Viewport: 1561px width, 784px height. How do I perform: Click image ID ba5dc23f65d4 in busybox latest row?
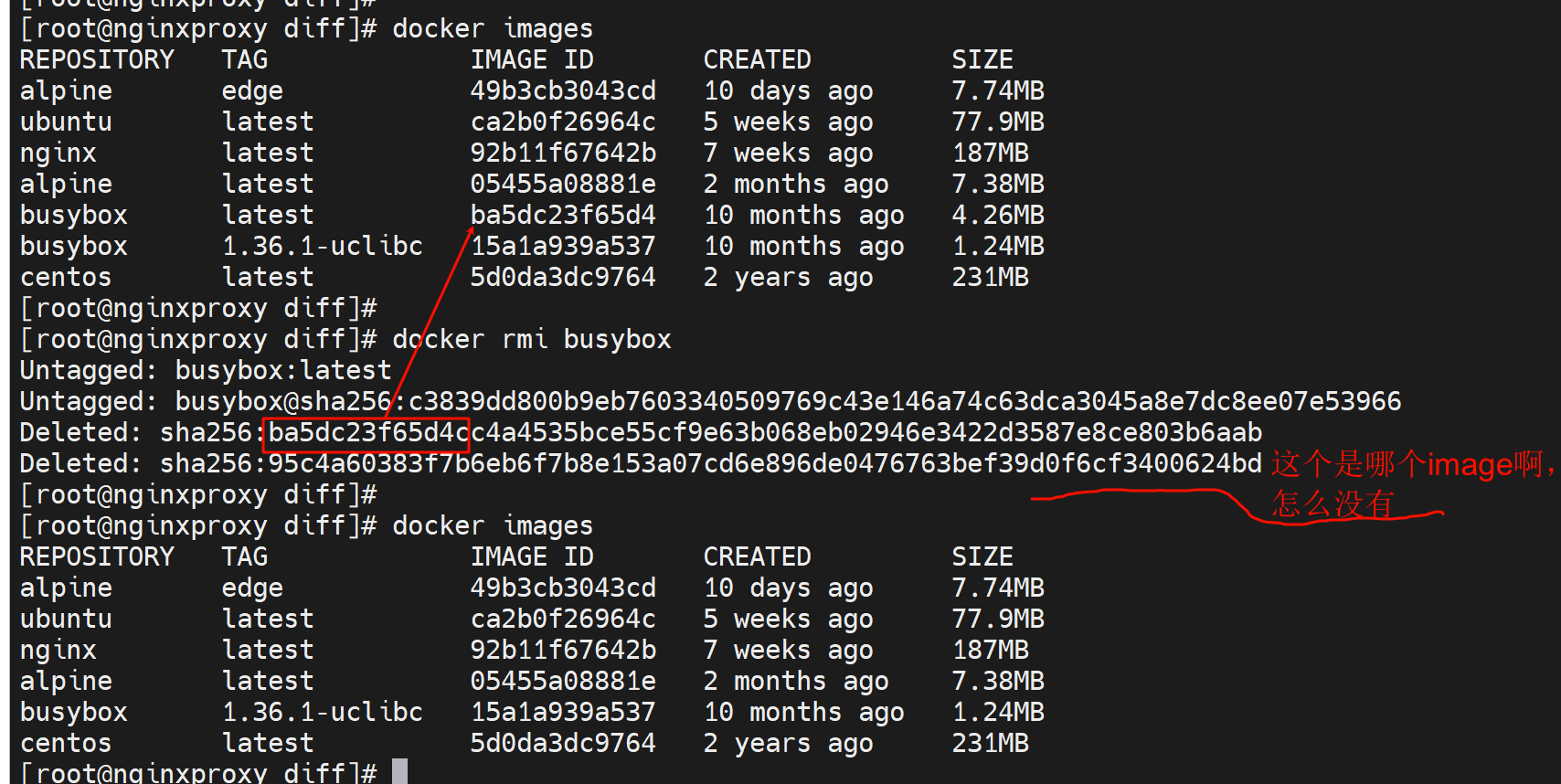point(563,216)
